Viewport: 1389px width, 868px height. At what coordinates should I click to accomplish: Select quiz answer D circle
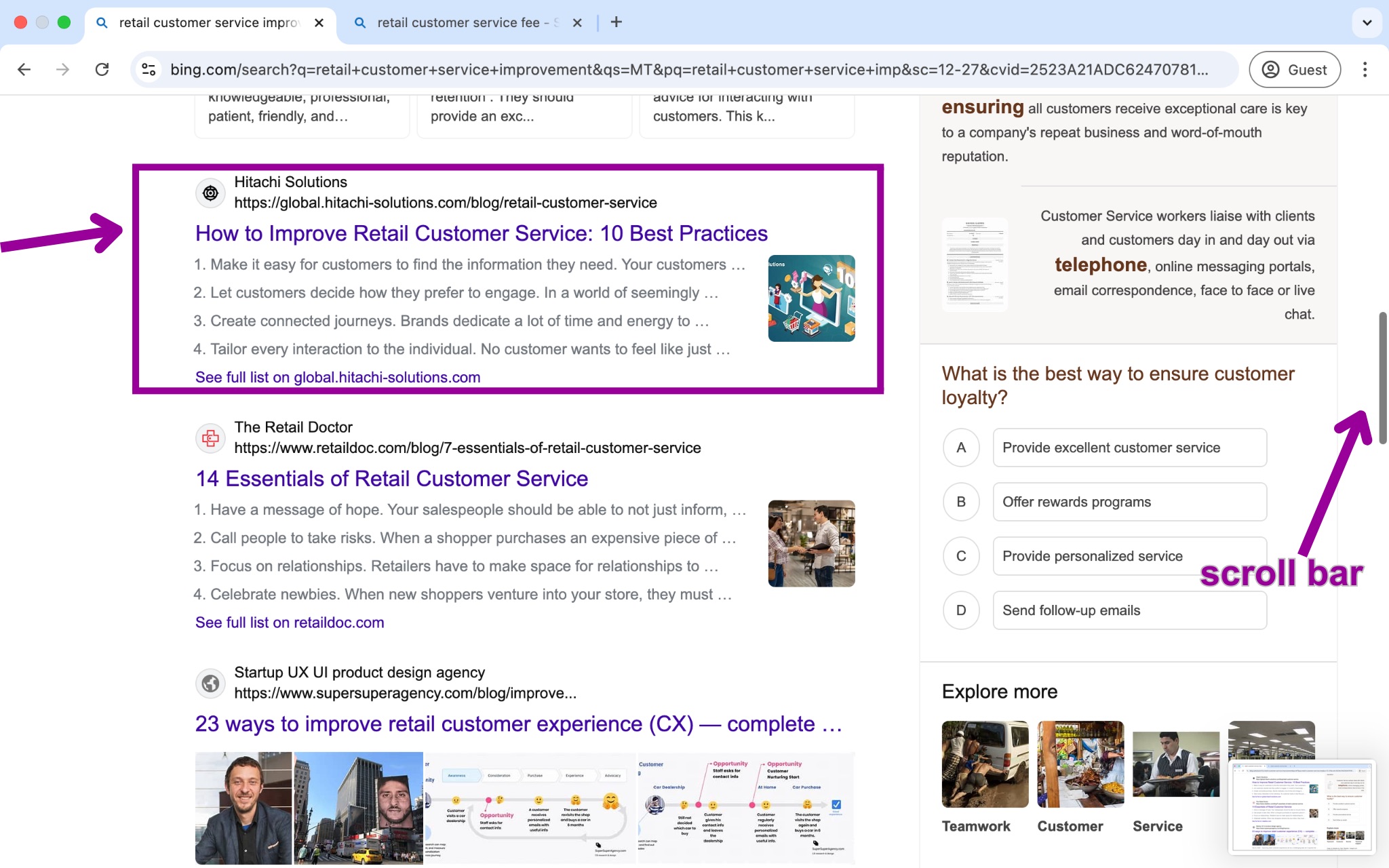tap(961, 610)
